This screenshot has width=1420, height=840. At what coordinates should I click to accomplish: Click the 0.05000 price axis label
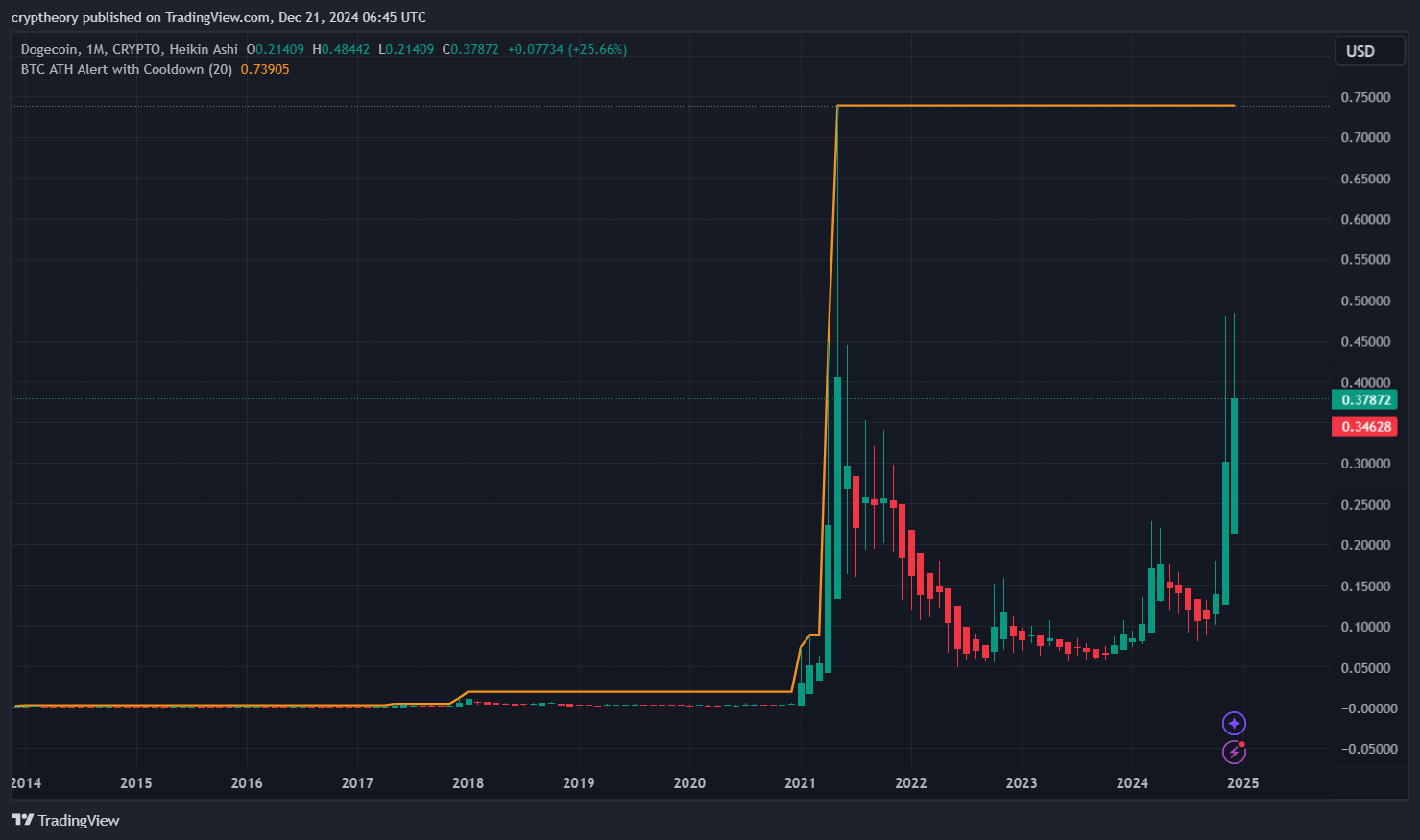coord(1365,667)
